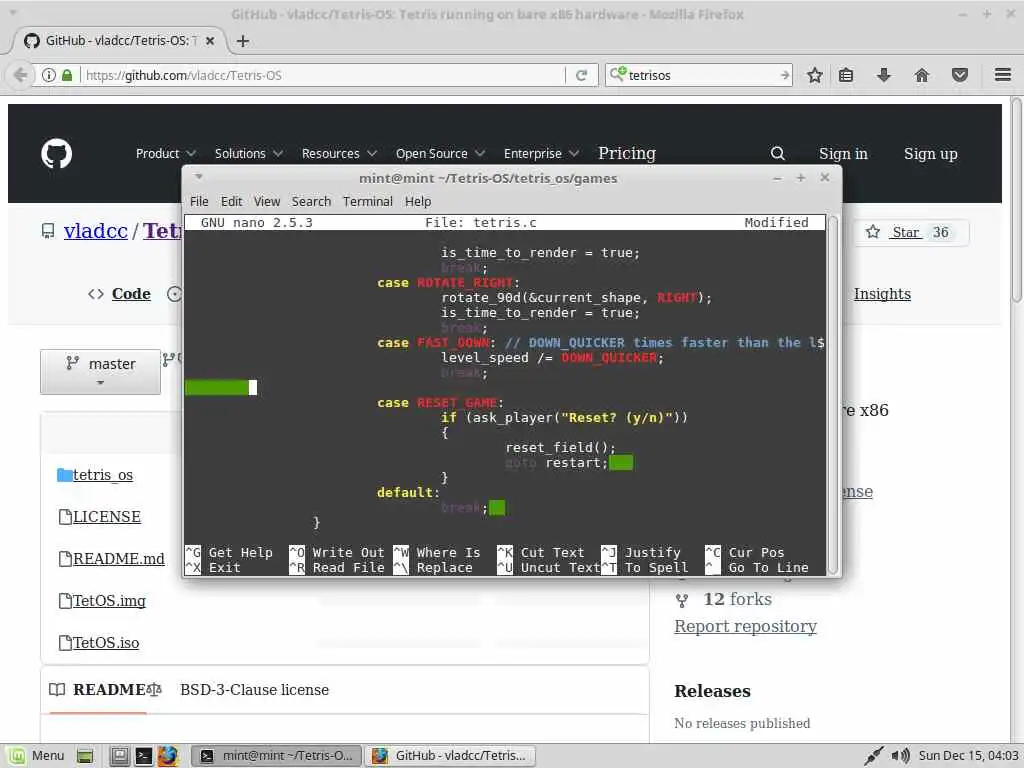Click the green padlock icon

pyautogui.click(x=67, y=75)
